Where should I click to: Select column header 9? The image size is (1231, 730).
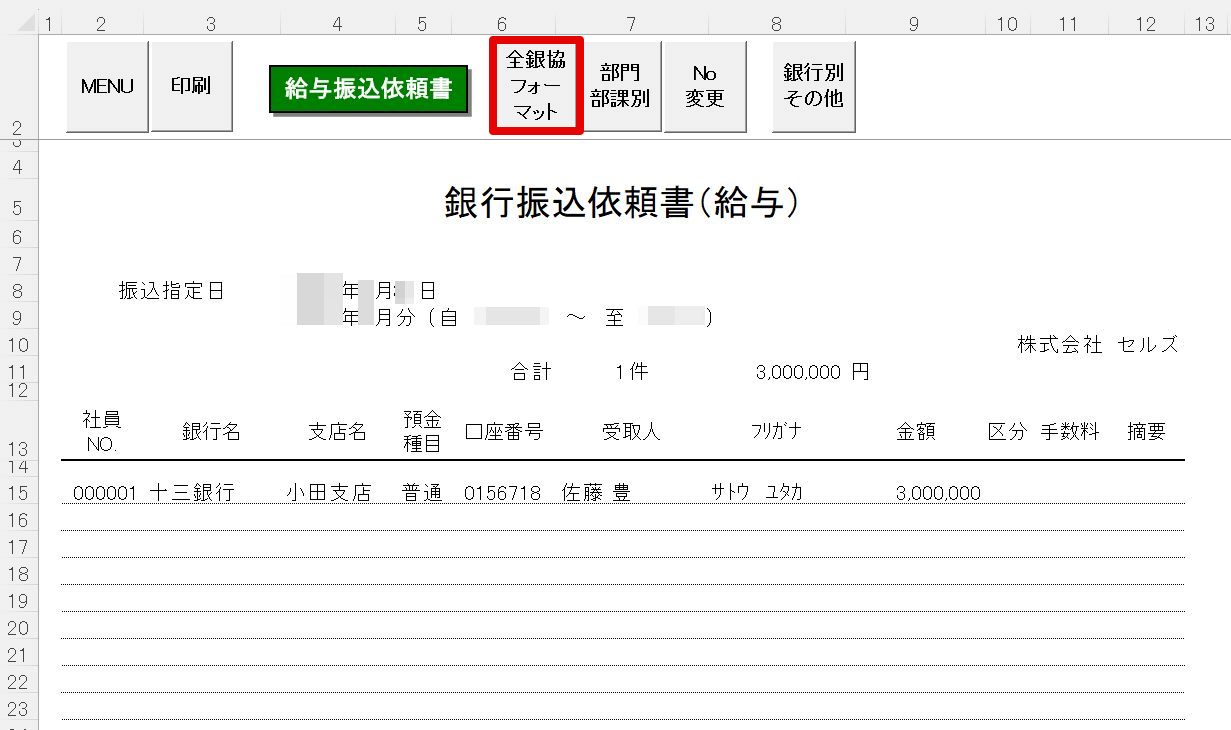[x=914, y=25]
